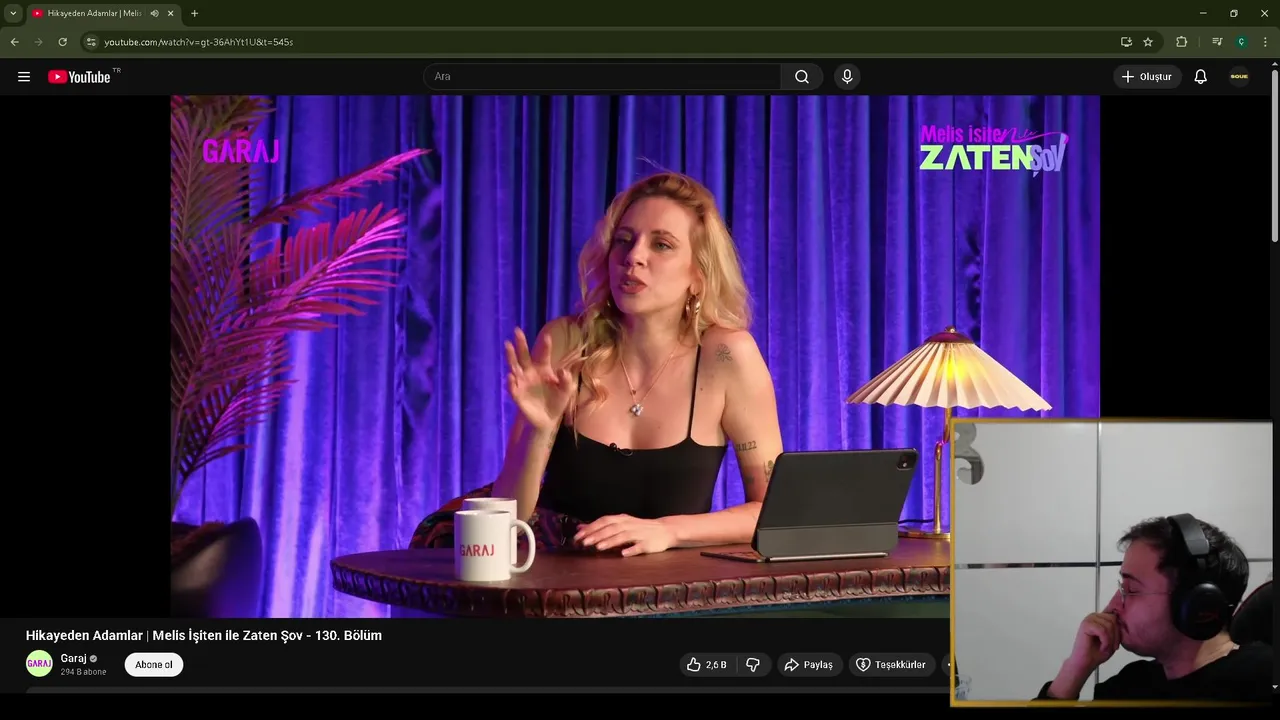Subscribe with the Abone ol button
This screenshot has width=1280, height=720.
pos(154,665)
